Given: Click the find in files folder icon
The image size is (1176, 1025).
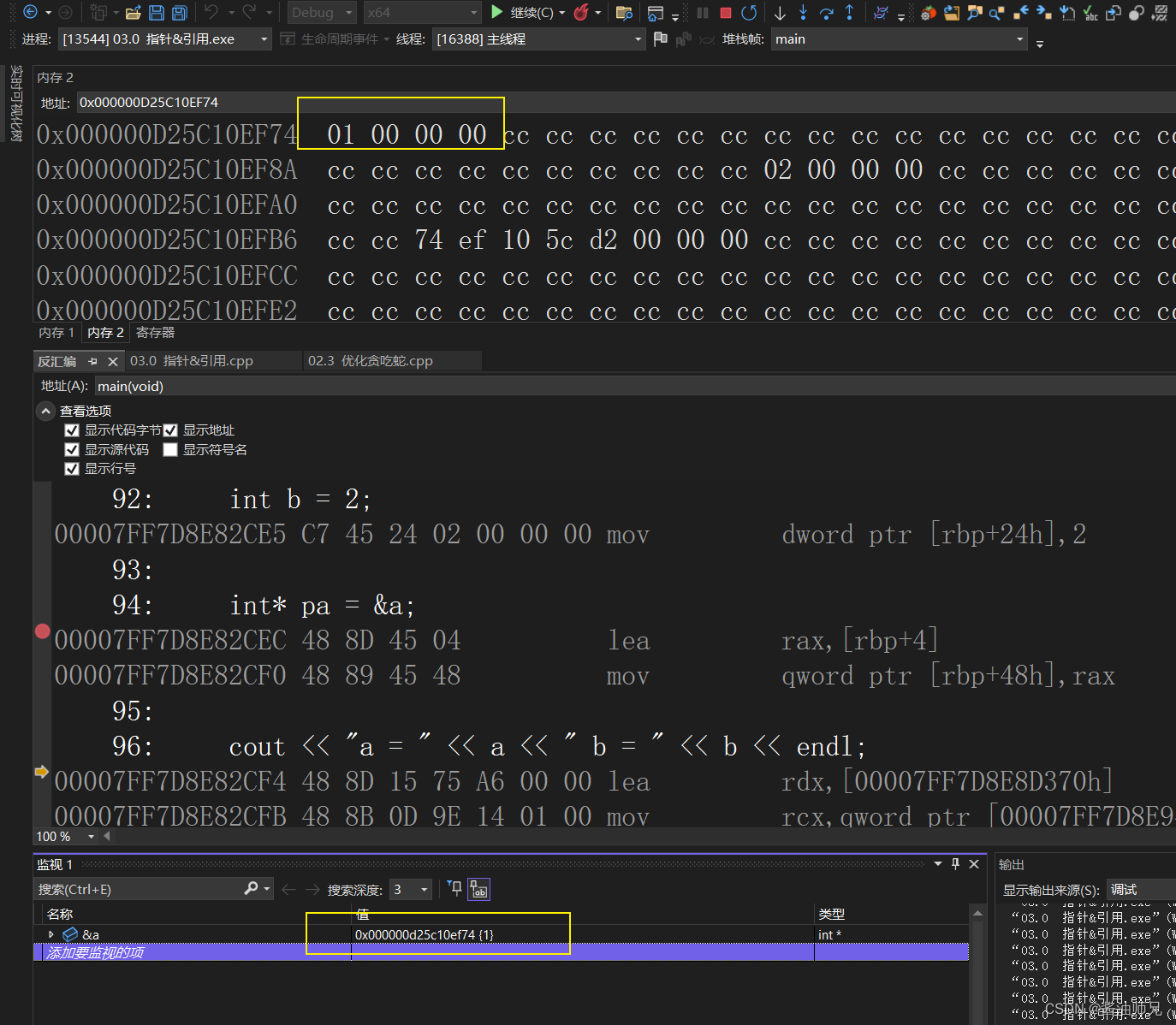Looking at the screenshot, I should coord(624,13).
